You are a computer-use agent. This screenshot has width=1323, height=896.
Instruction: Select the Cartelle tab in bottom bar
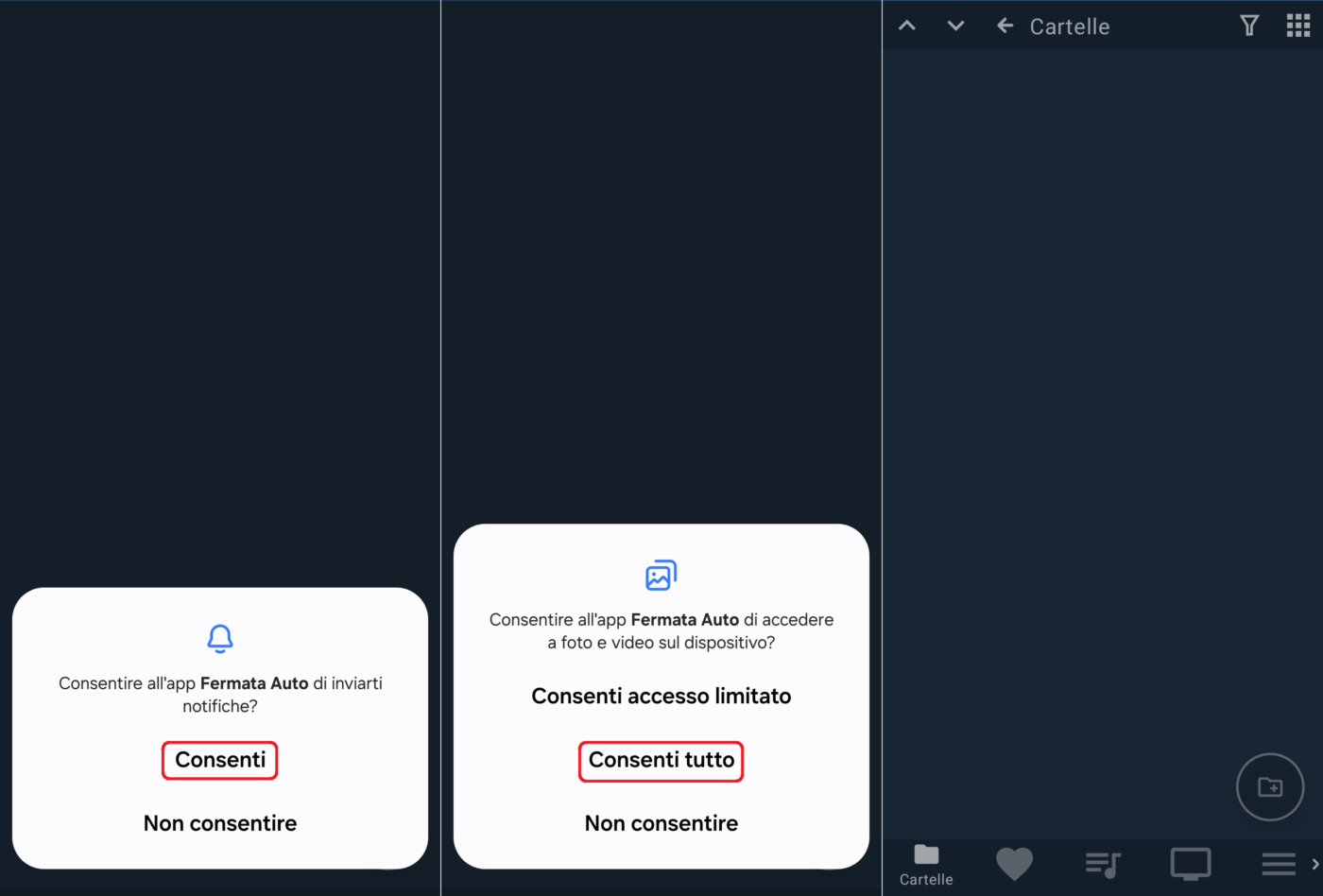pyautogui.click(x=926, y=864)
